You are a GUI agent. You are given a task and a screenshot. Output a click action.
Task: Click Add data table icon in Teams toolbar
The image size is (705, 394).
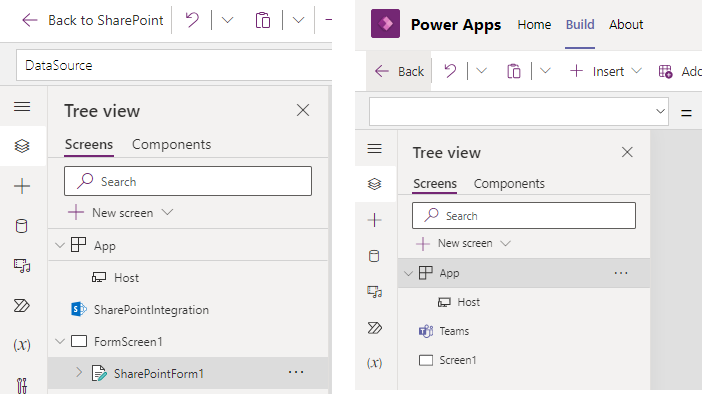tap(665, 72)
